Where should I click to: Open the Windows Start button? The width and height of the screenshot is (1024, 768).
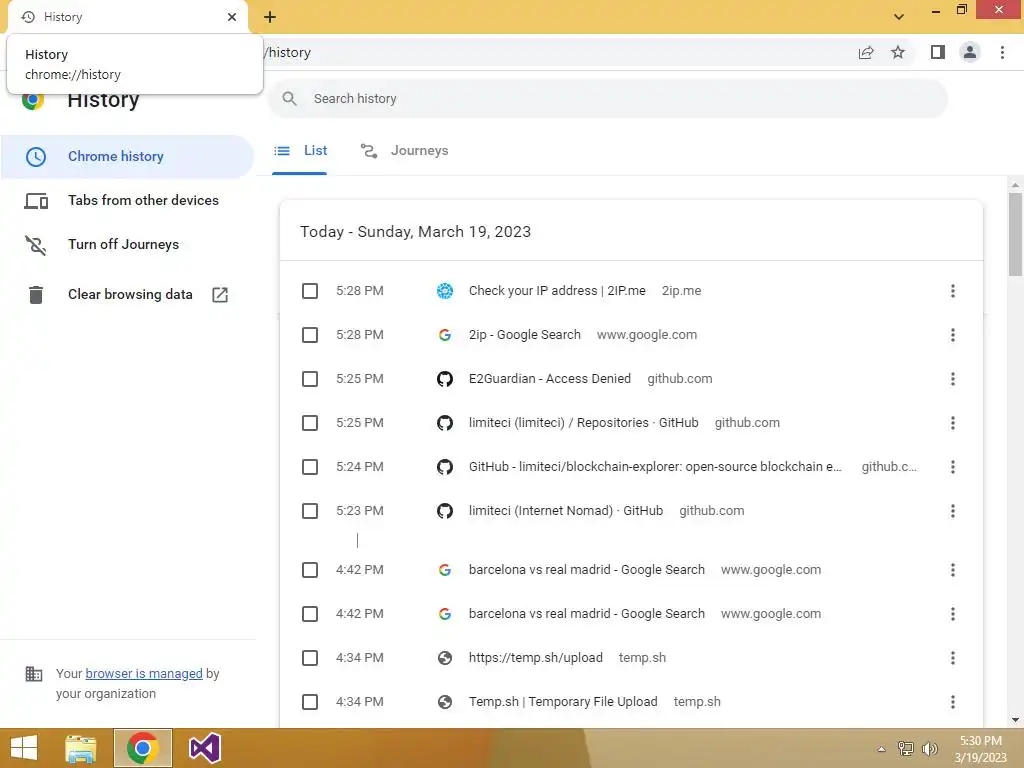[24, 748]
